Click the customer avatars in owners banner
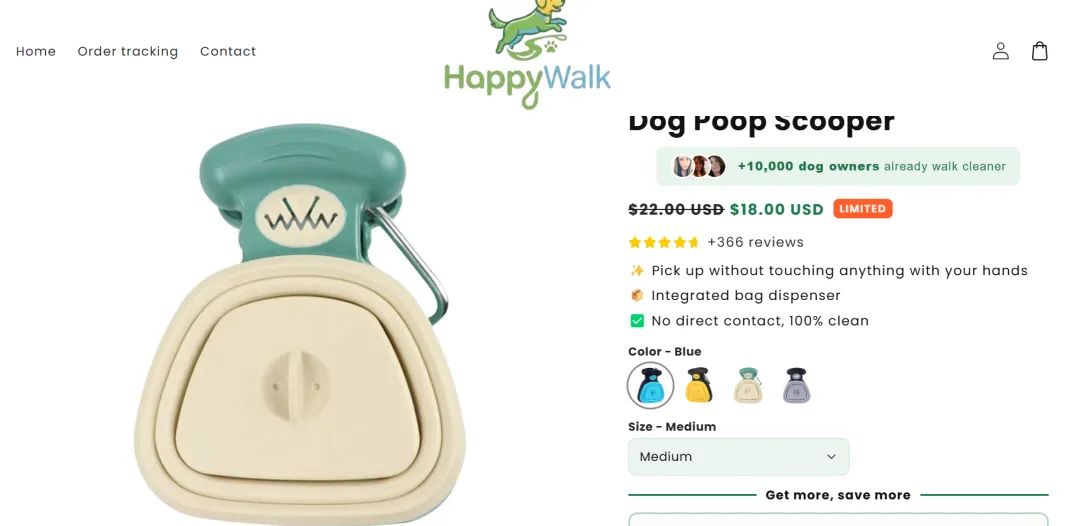The image size is (1080, 526). click(x=698, y=166)
